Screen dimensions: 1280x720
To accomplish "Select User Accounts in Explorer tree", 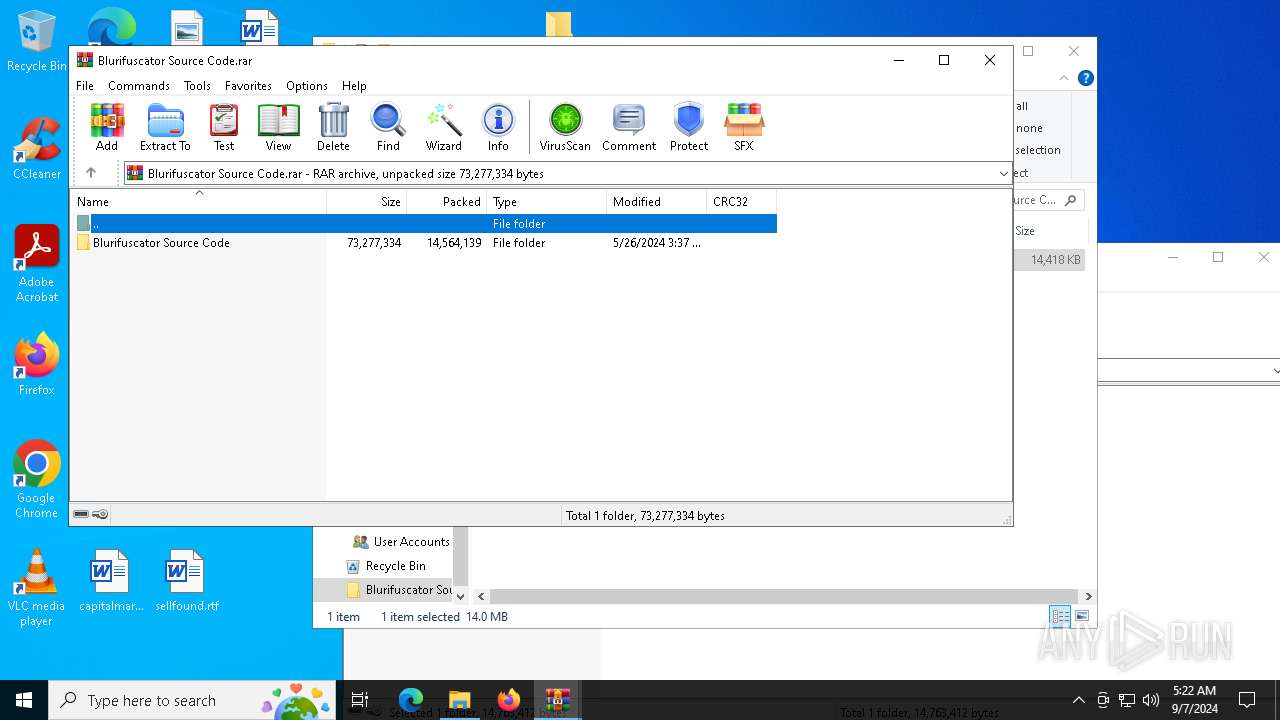I will click(x=400, y=541).
